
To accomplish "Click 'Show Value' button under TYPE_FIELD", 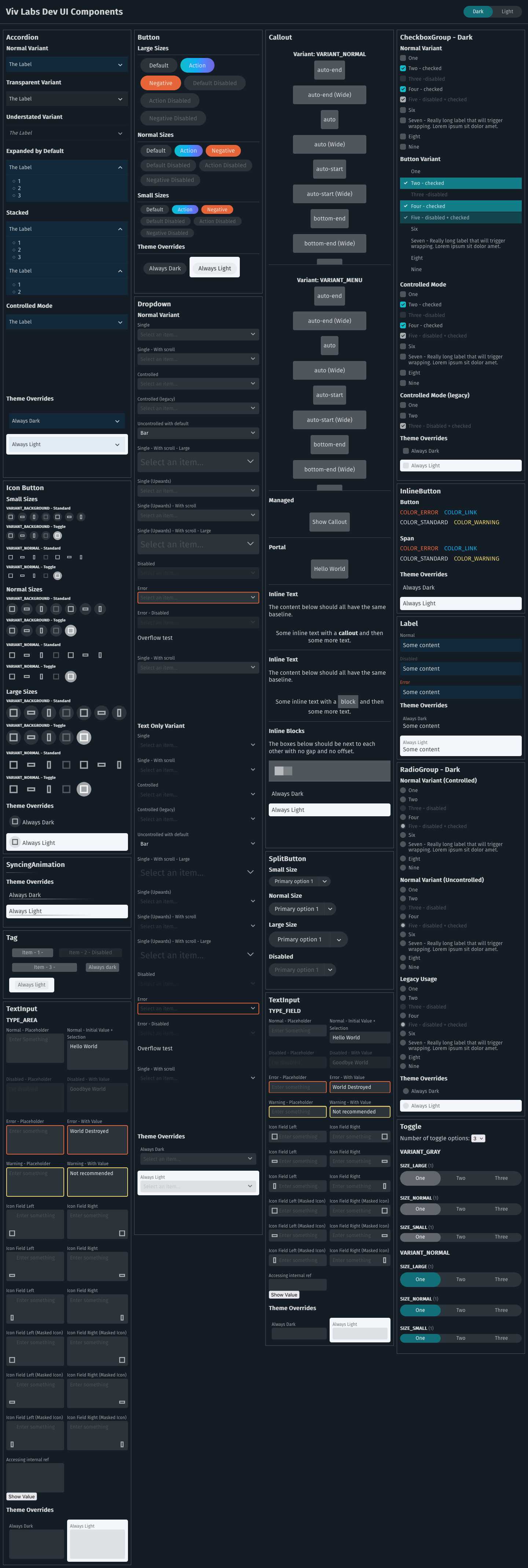I will coord(284,1295).
